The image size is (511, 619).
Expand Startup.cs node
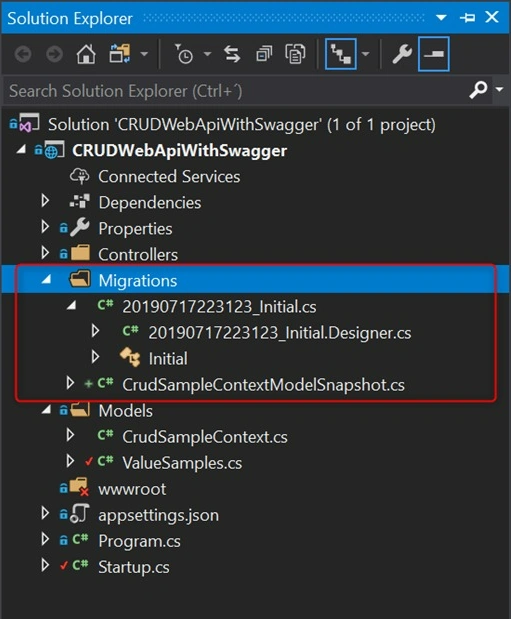click(45, 566)
